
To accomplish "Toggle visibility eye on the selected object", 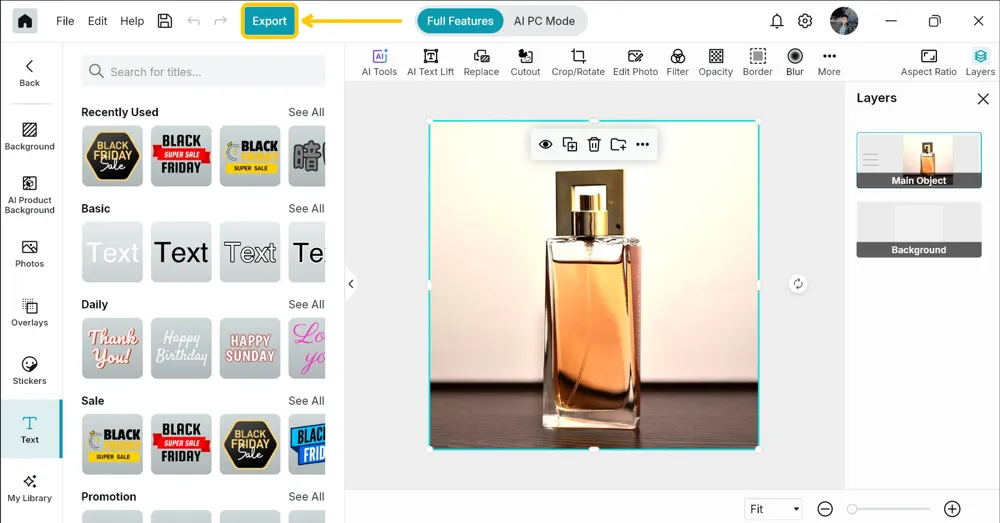I will pyautogui.click(x=545, y=145).
